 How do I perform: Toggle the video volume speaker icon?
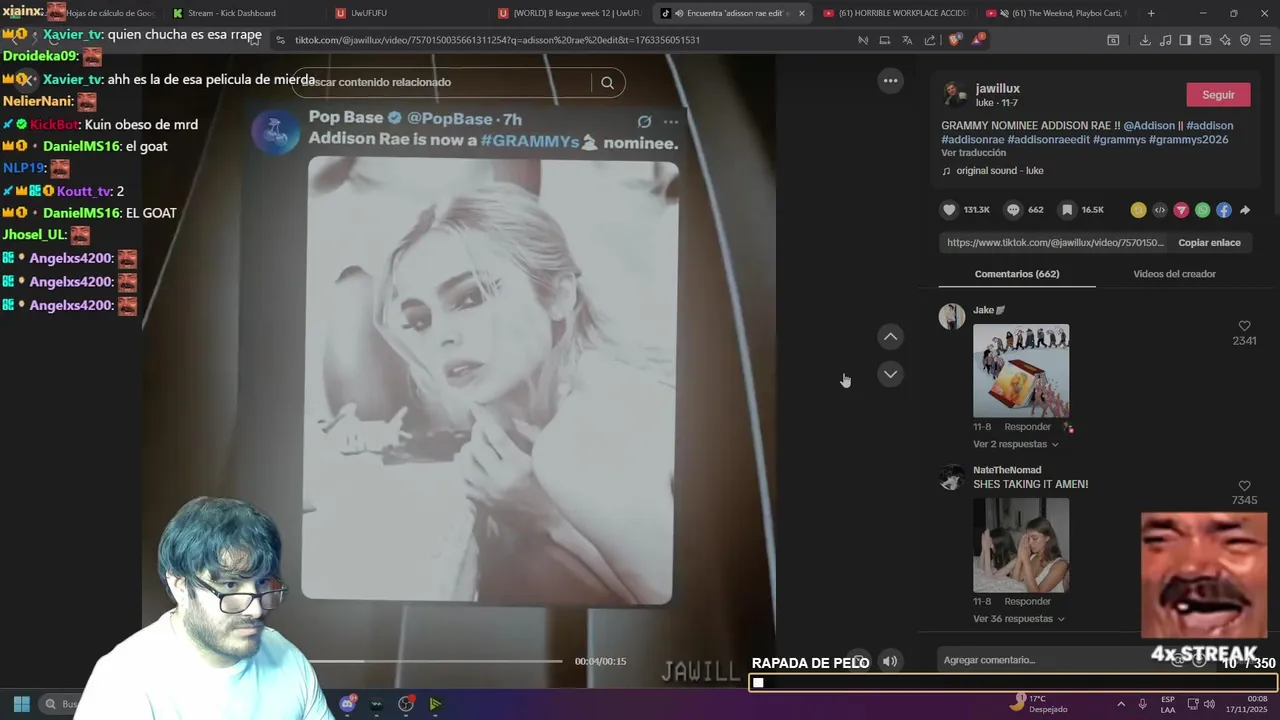click(890, 661)
